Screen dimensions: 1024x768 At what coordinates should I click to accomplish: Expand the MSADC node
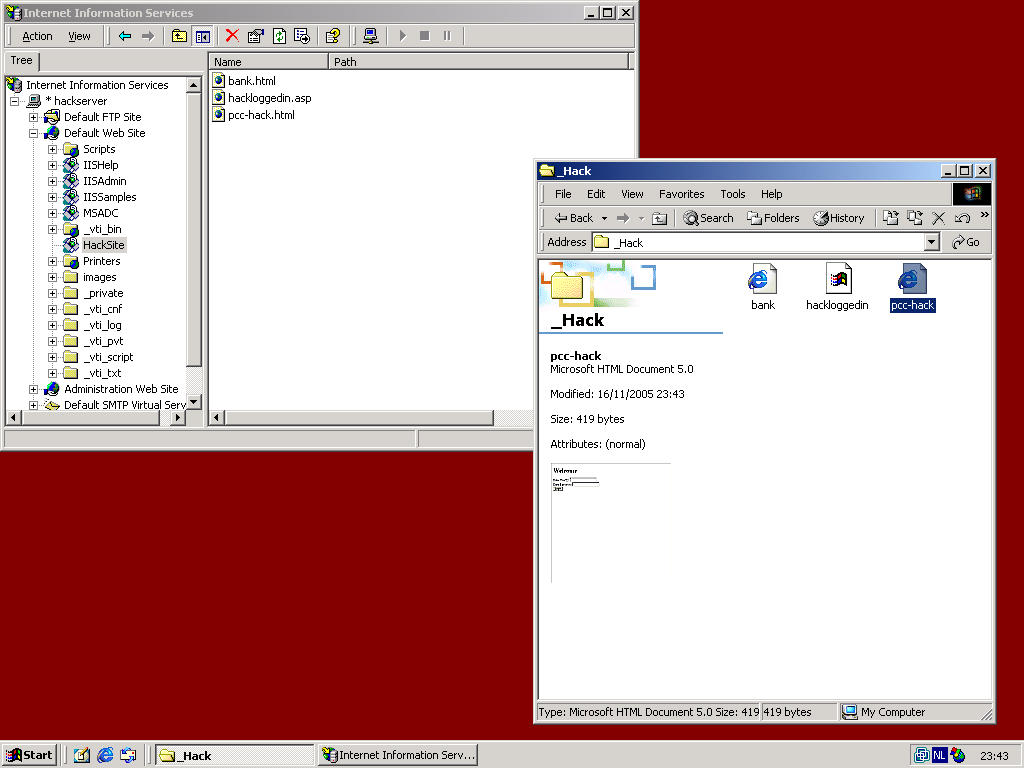(x=52, y=214)
